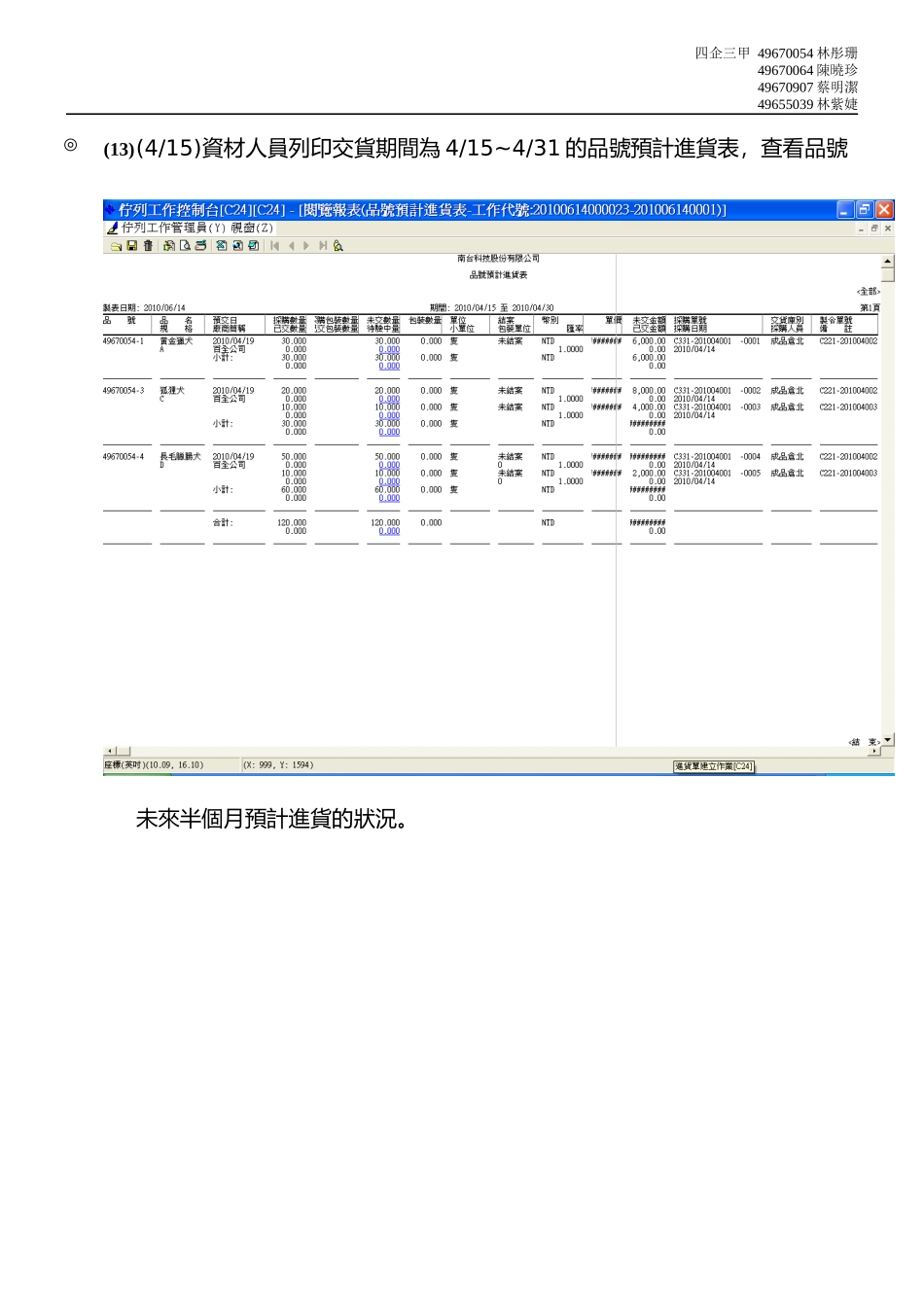Click the 南台科技股份有限公司 company name

(499, 259)
